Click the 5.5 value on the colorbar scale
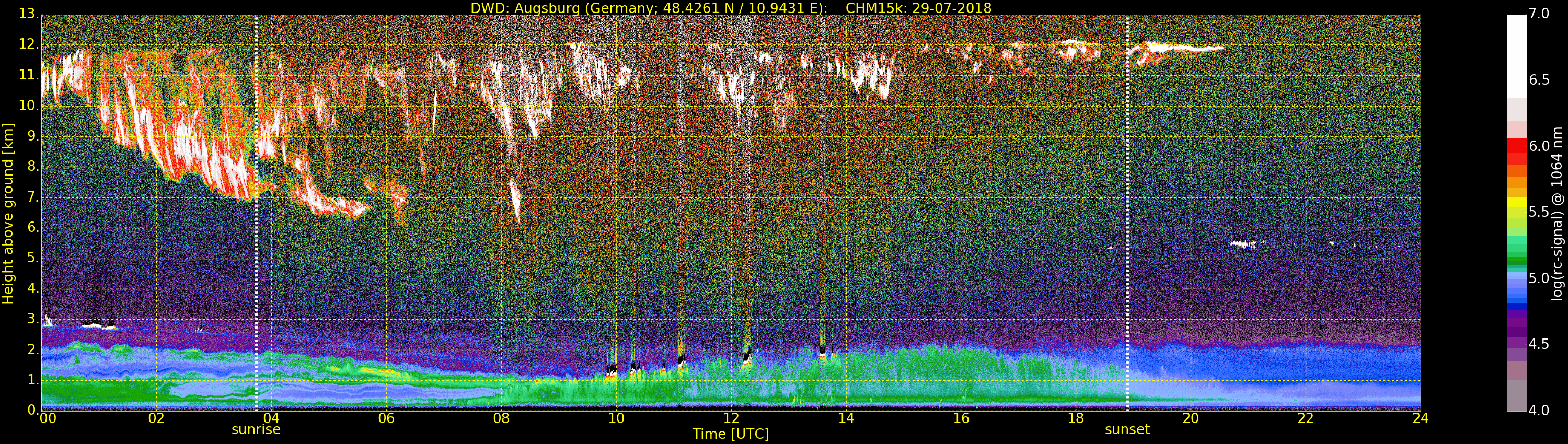The width and height of the screenshot is (1568, 444). click(1539, 212)
